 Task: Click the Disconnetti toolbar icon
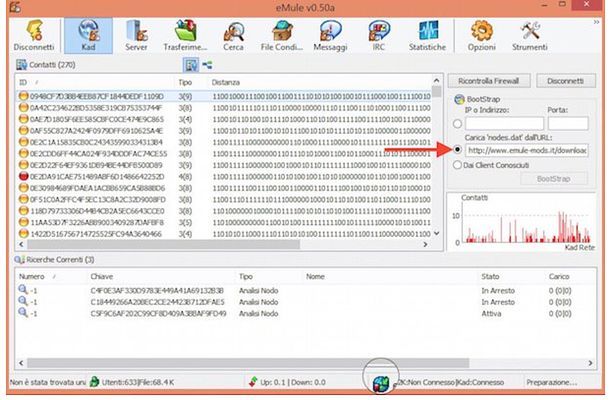click(x=34, y=36)
